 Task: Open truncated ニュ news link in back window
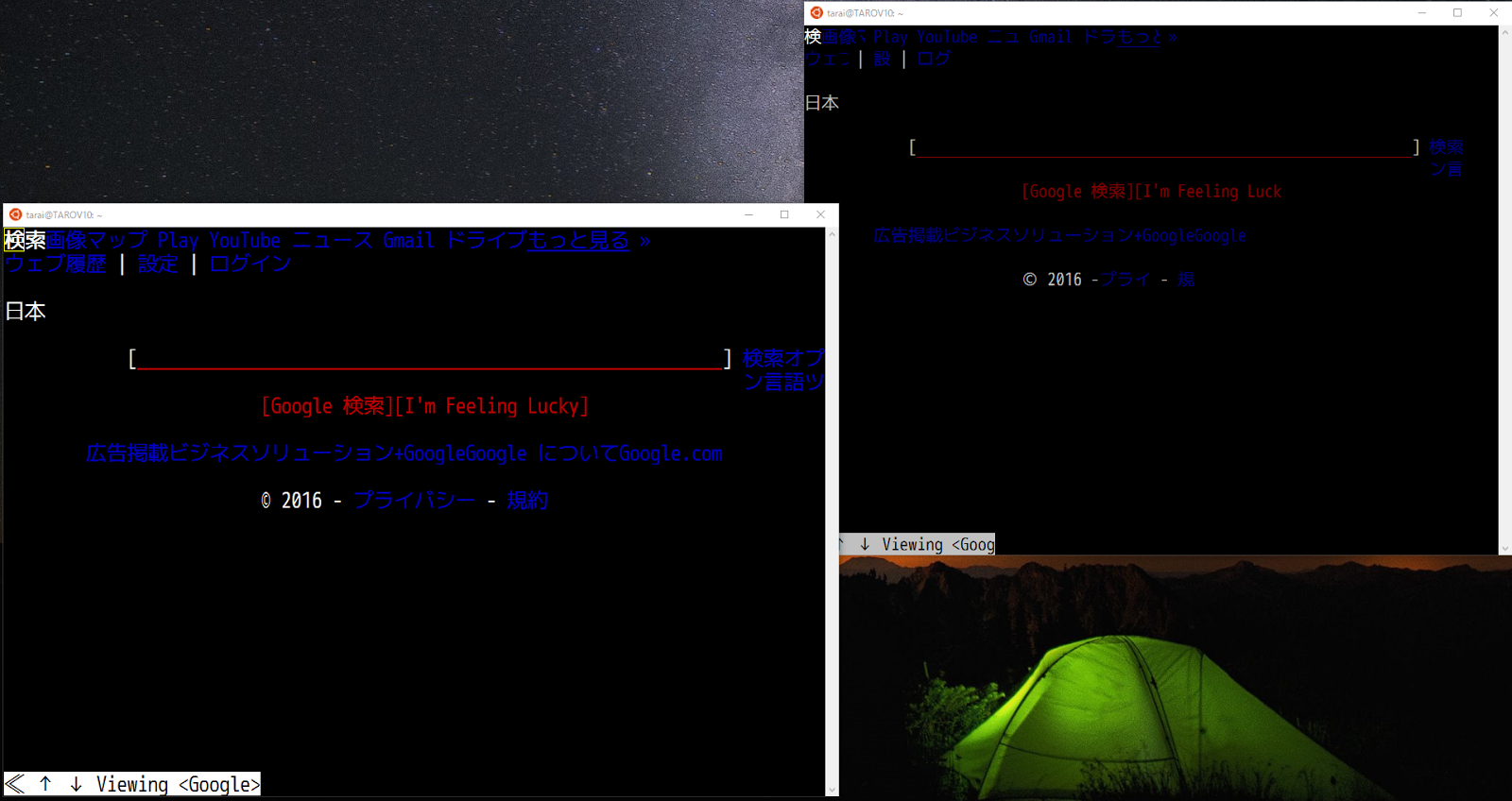(1003, 37)
